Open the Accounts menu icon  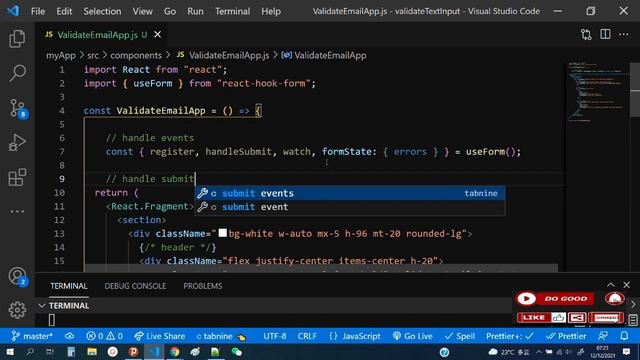(18, 277)
